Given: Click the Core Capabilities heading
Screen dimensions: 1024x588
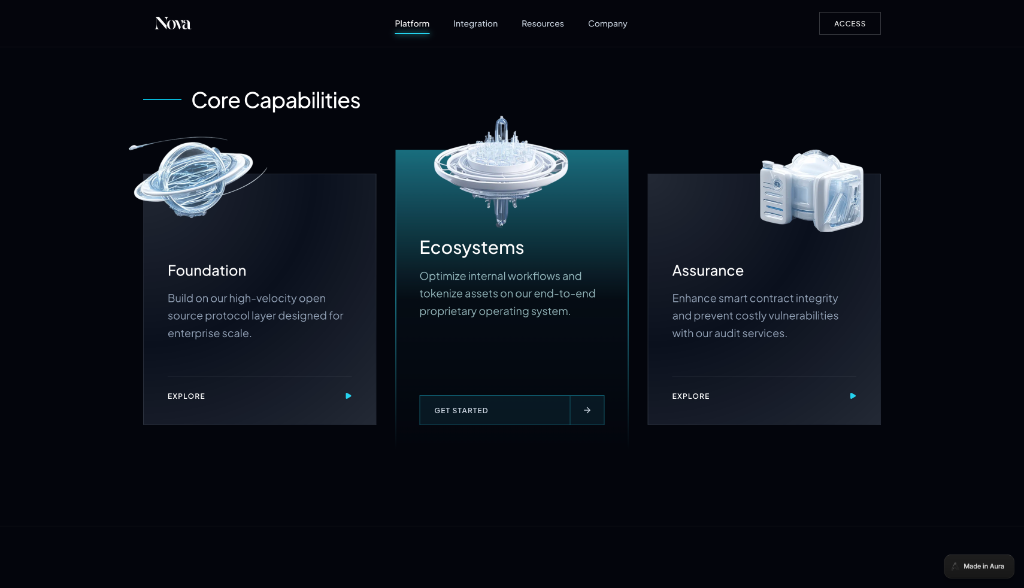Looking at the screenshot, I should pos(276,100).
